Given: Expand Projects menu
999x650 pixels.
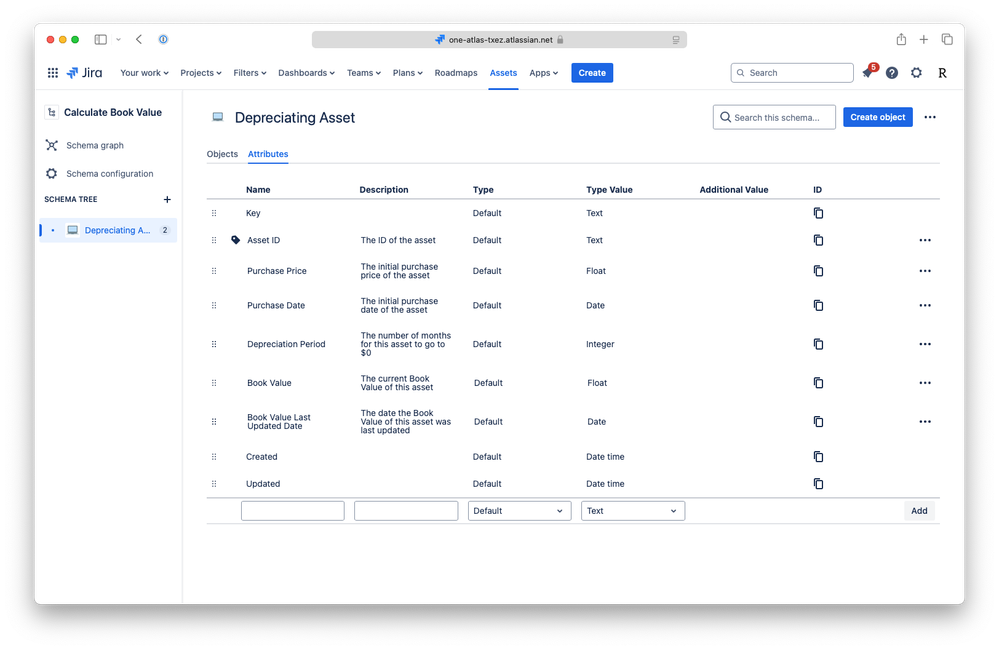Looking at the screenshot, I should (x=201, y=73).
